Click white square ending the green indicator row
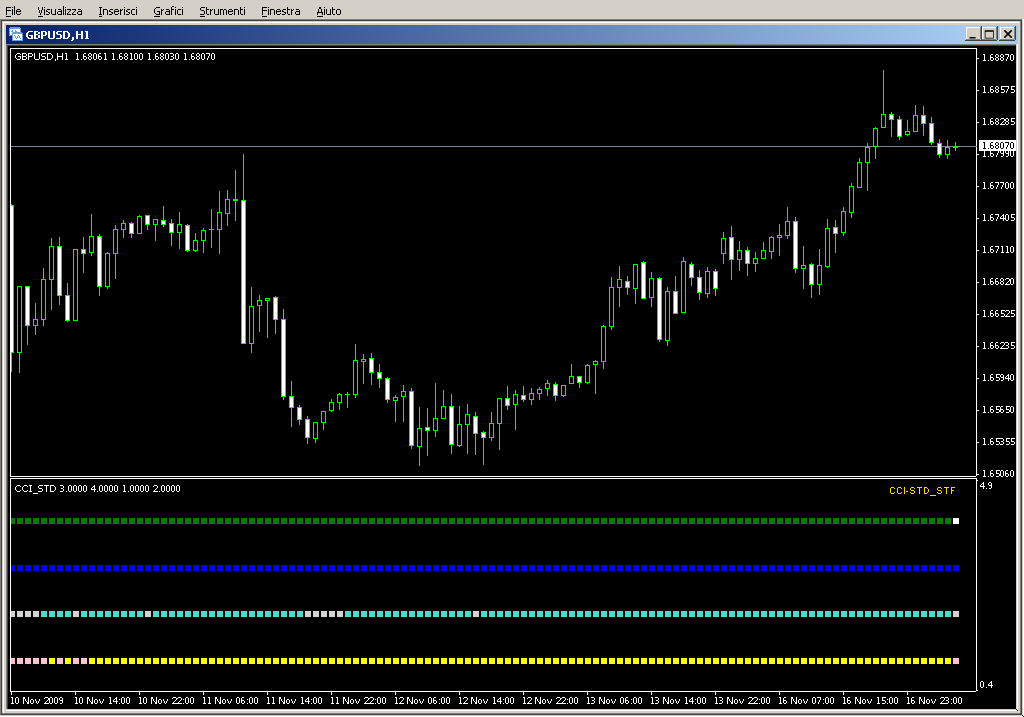This screenshot has width=1024, height=717. (956, 521)
